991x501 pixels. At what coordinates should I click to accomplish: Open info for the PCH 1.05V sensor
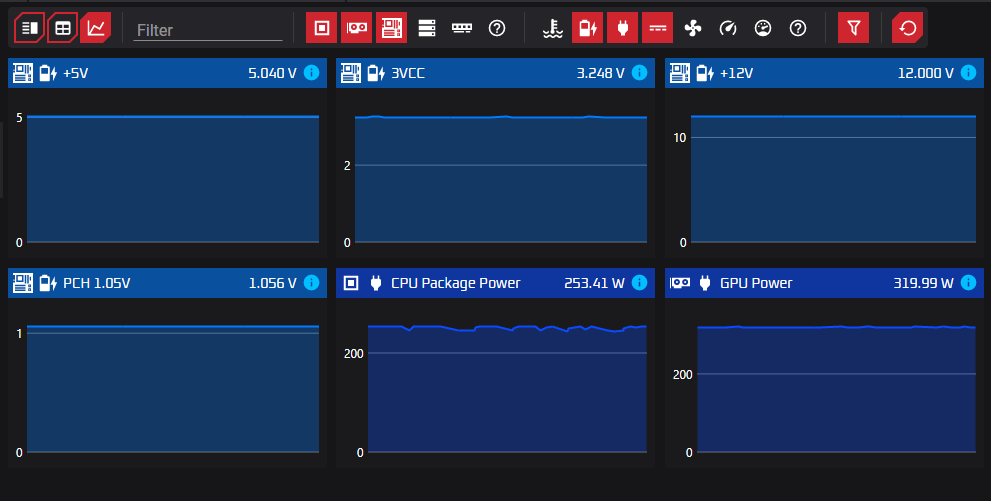point(311,283)
